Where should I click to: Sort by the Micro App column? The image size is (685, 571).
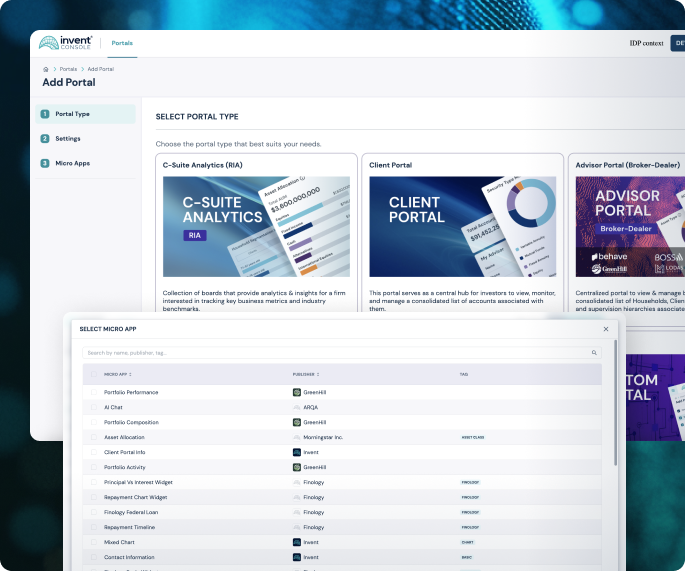click(x=118, y=374)
